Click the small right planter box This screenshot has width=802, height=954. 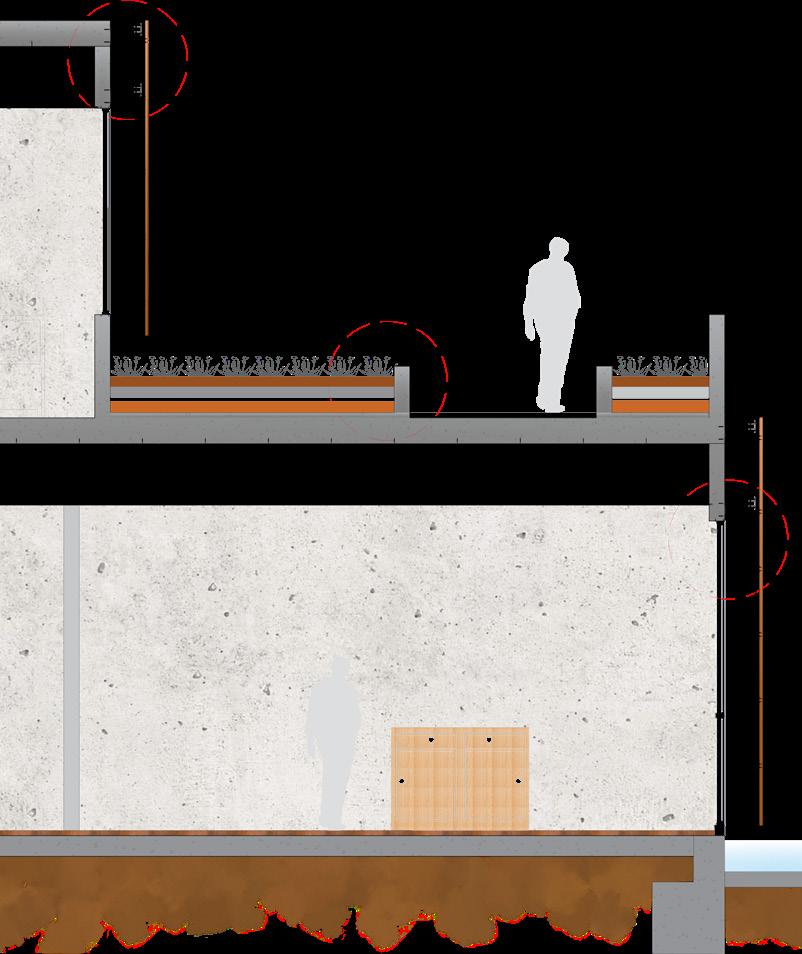[x=660, y=386]
